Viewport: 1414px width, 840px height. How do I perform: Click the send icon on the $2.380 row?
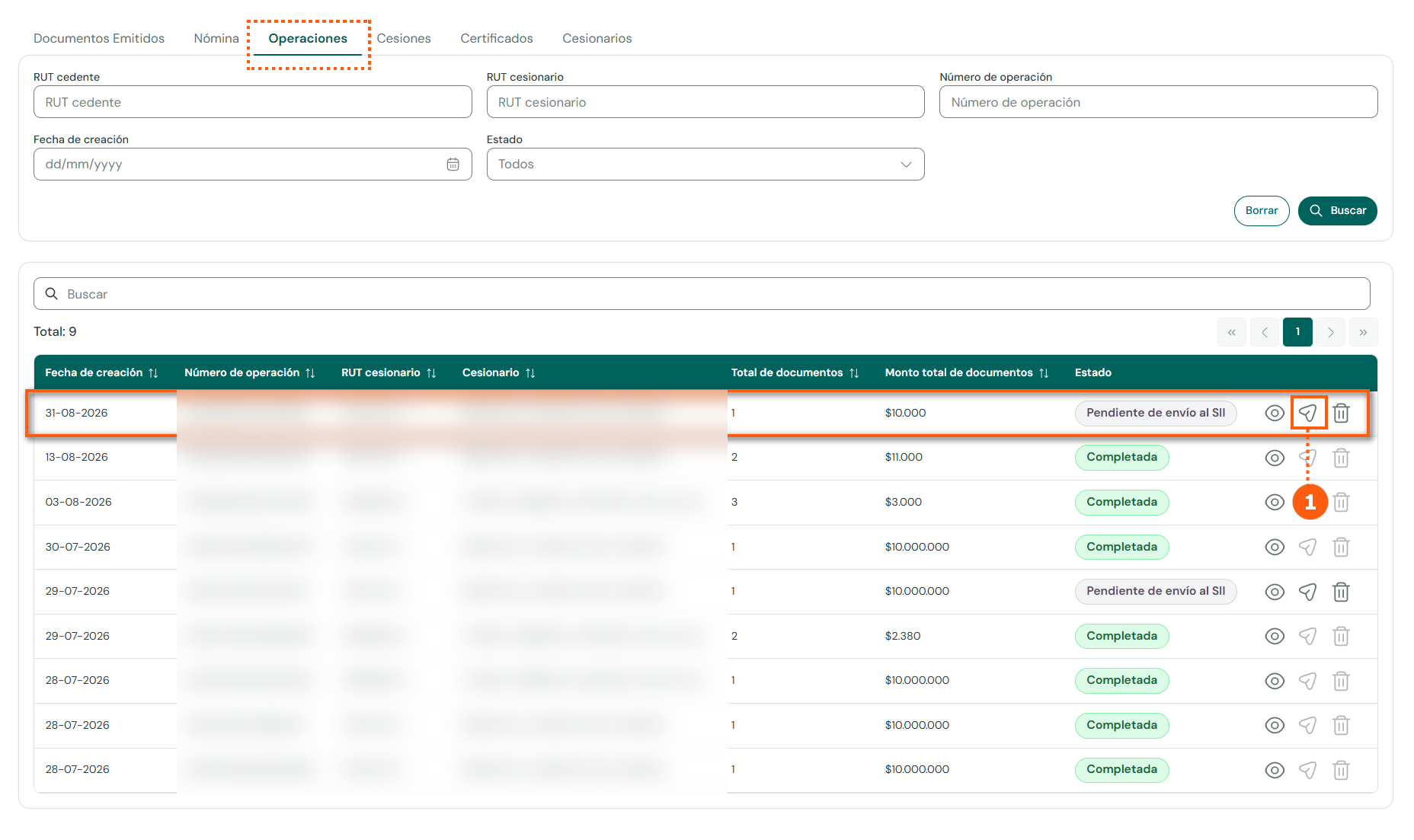click(x=1308, y=636)
